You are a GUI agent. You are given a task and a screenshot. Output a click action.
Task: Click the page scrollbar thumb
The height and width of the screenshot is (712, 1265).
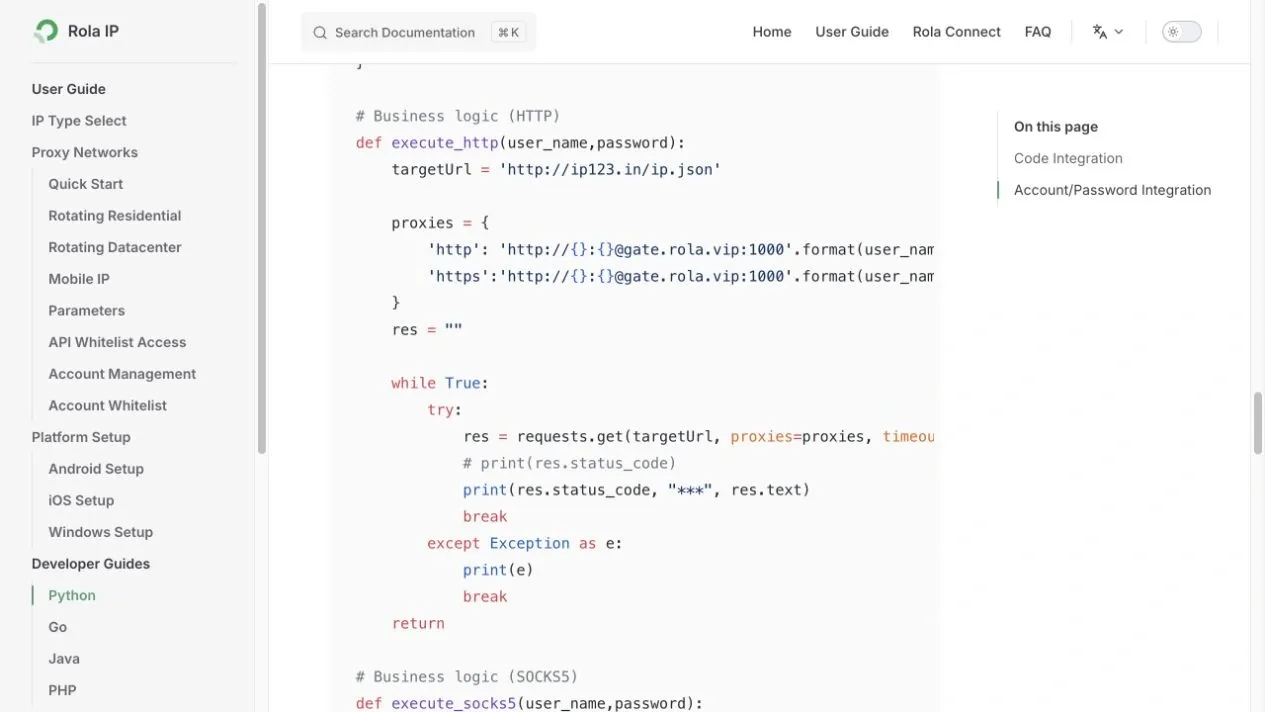(1259, 425)
